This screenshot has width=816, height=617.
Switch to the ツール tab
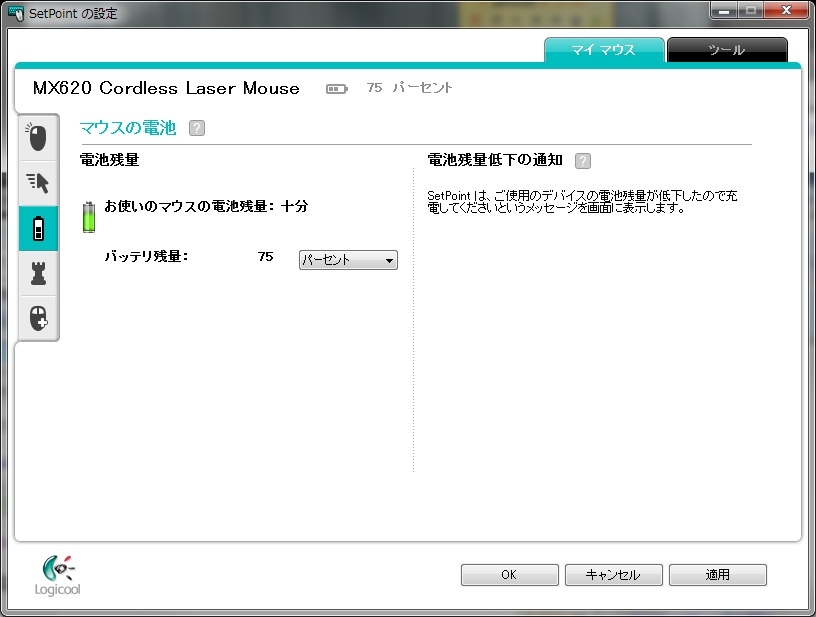727,50
